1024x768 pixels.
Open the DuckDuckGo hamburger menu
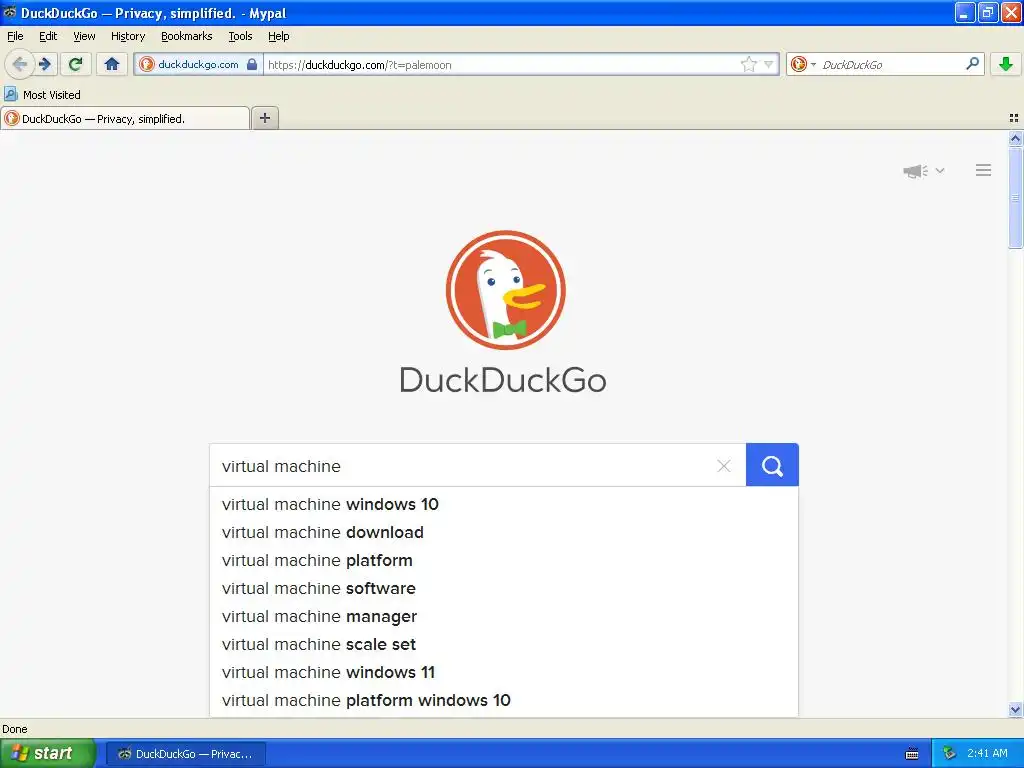[x=984, y=170]
